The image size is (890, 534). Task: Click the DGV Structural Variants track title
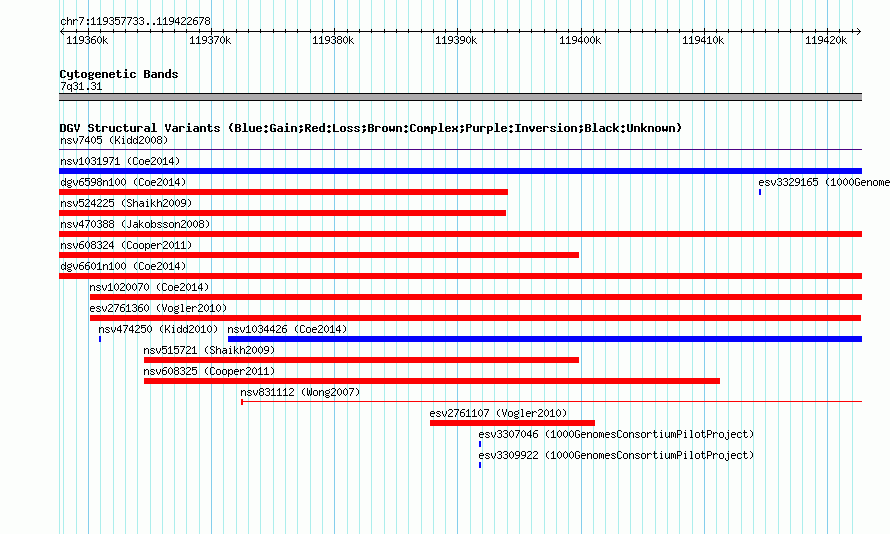tap(370, 128)
